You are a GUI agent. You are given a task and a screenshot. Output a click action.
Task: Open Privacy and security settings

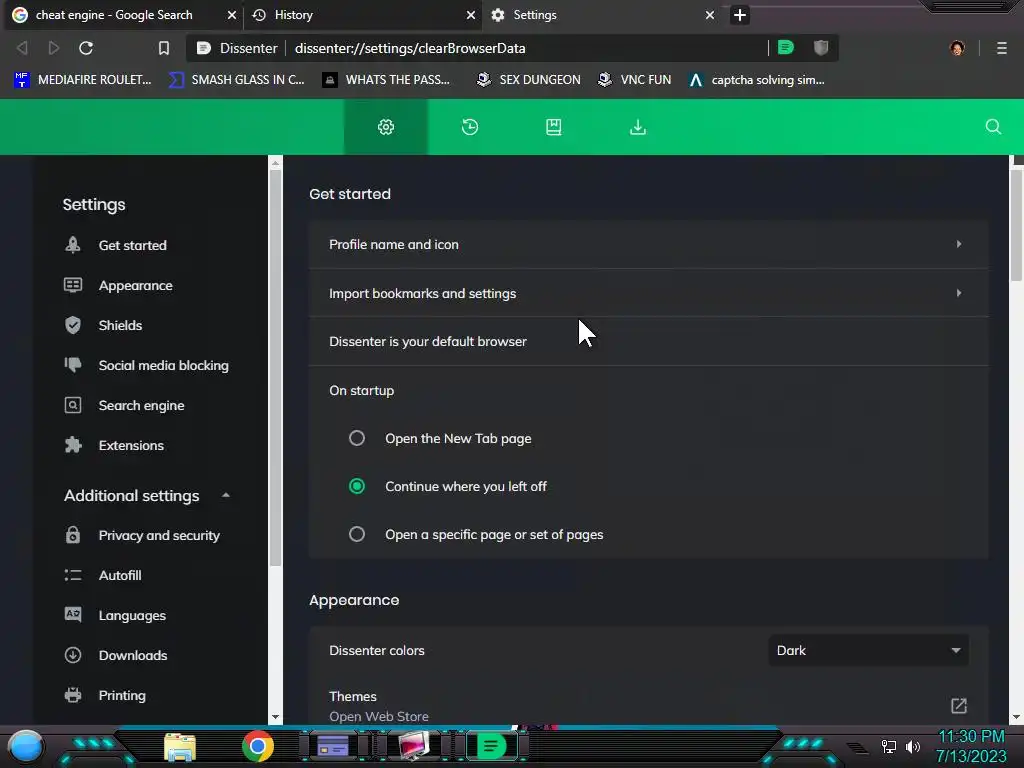point(159,535)
